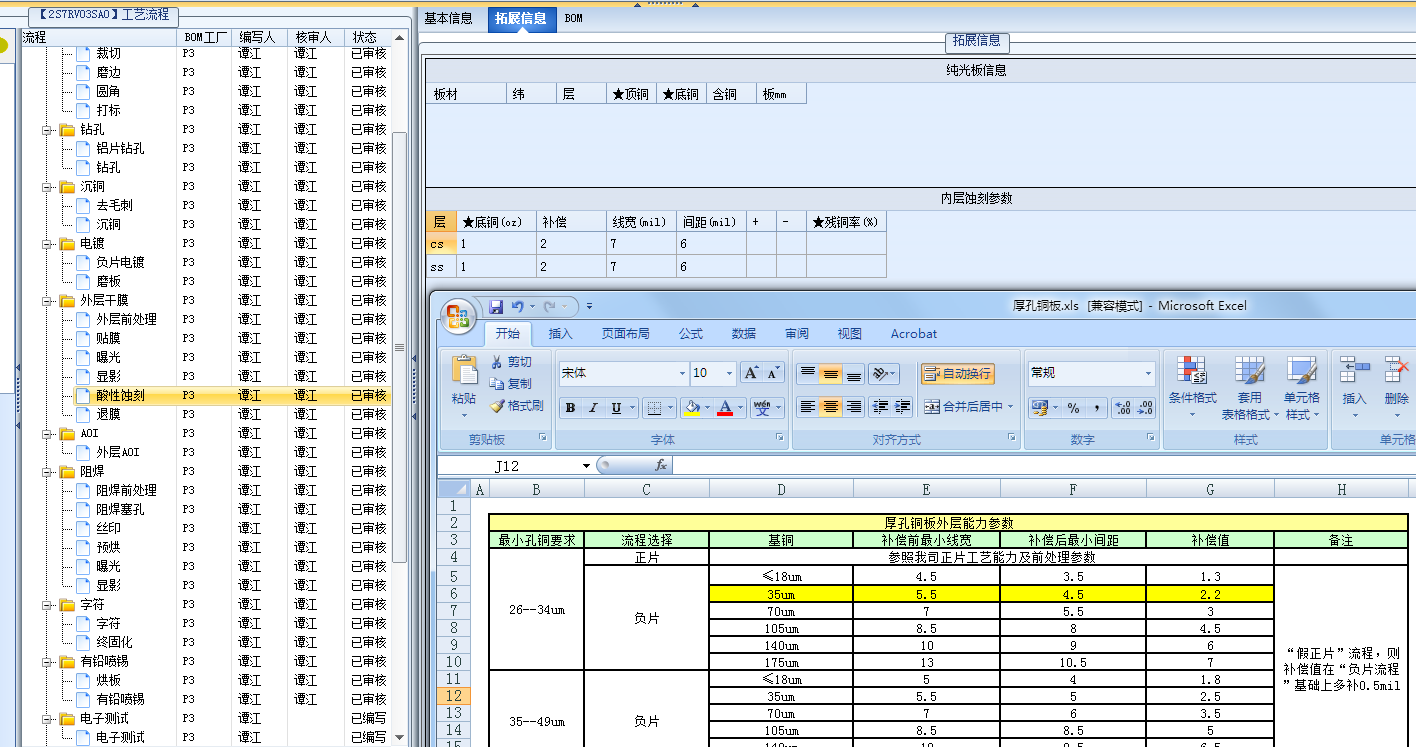Click the text orientation icon
1416x747 pixels.
coord(880,374)
